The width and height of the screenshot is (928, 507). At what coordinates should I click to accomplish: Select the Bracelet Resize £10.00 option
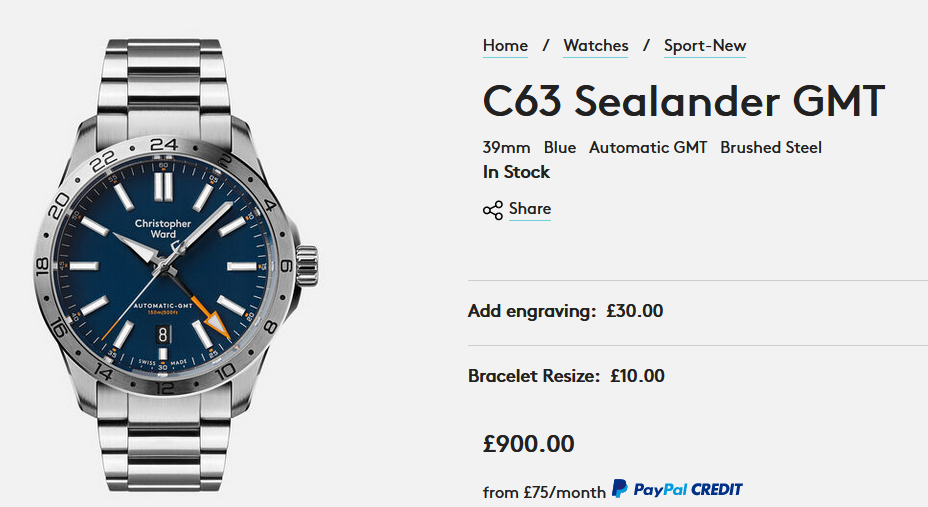coord(566,376)
